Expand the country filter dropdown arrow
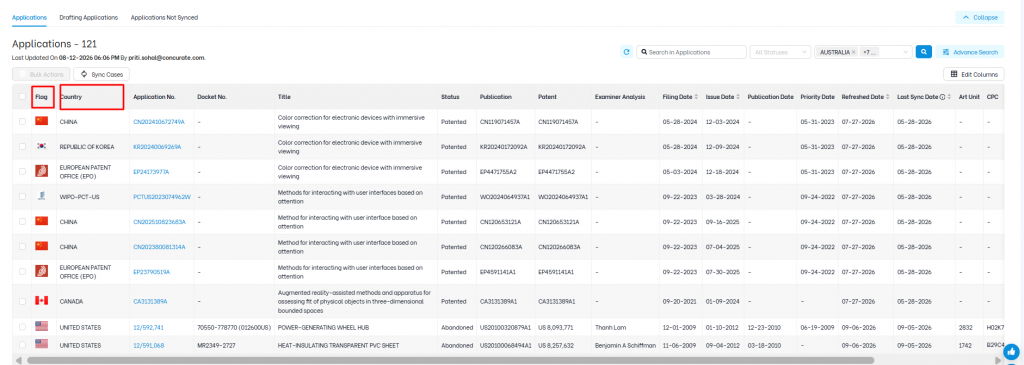The width and height of the screenshot is (1024, 365). 905,52
